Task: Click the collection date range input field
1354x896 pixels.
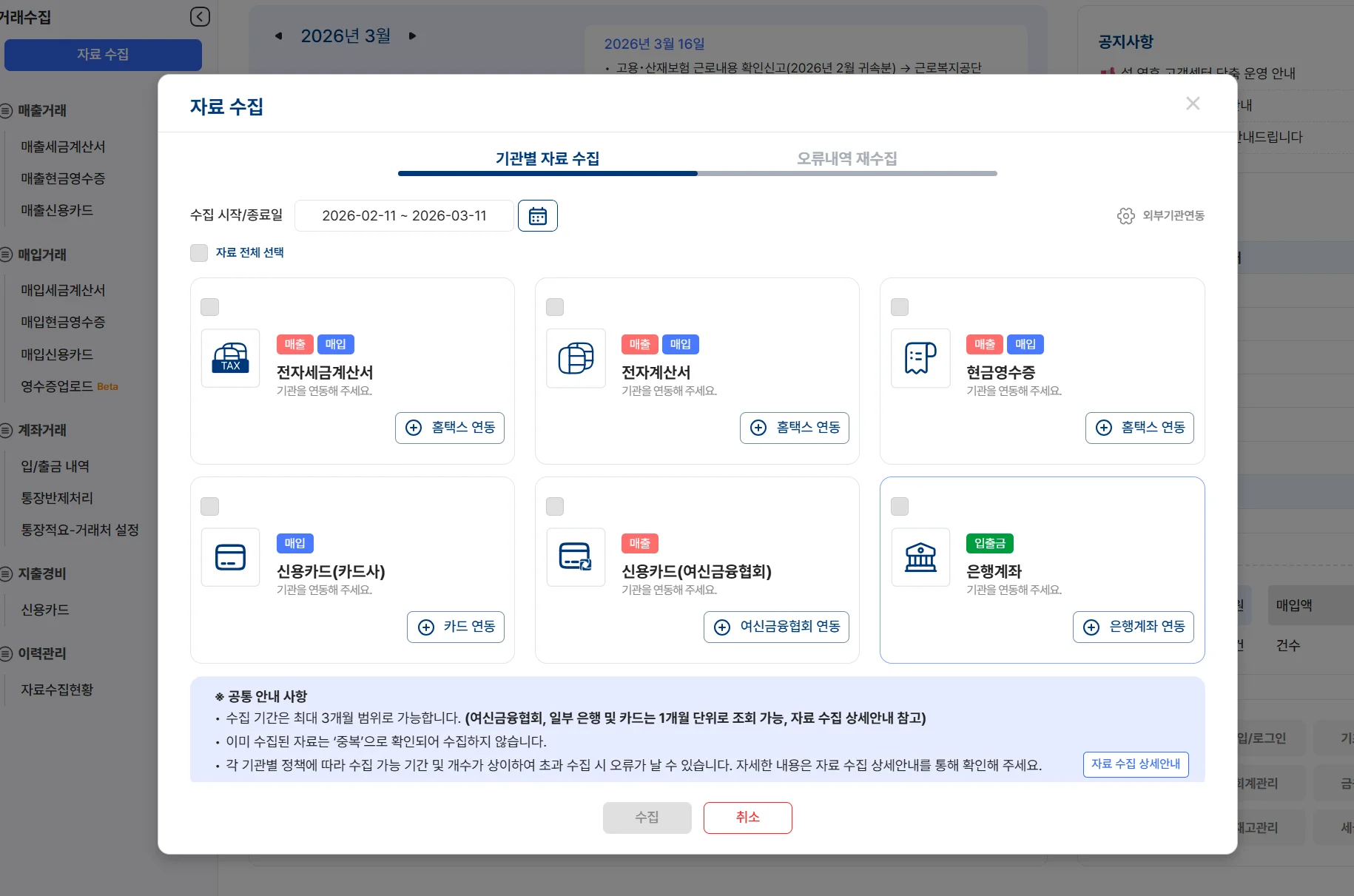Action: click(404, 216)
